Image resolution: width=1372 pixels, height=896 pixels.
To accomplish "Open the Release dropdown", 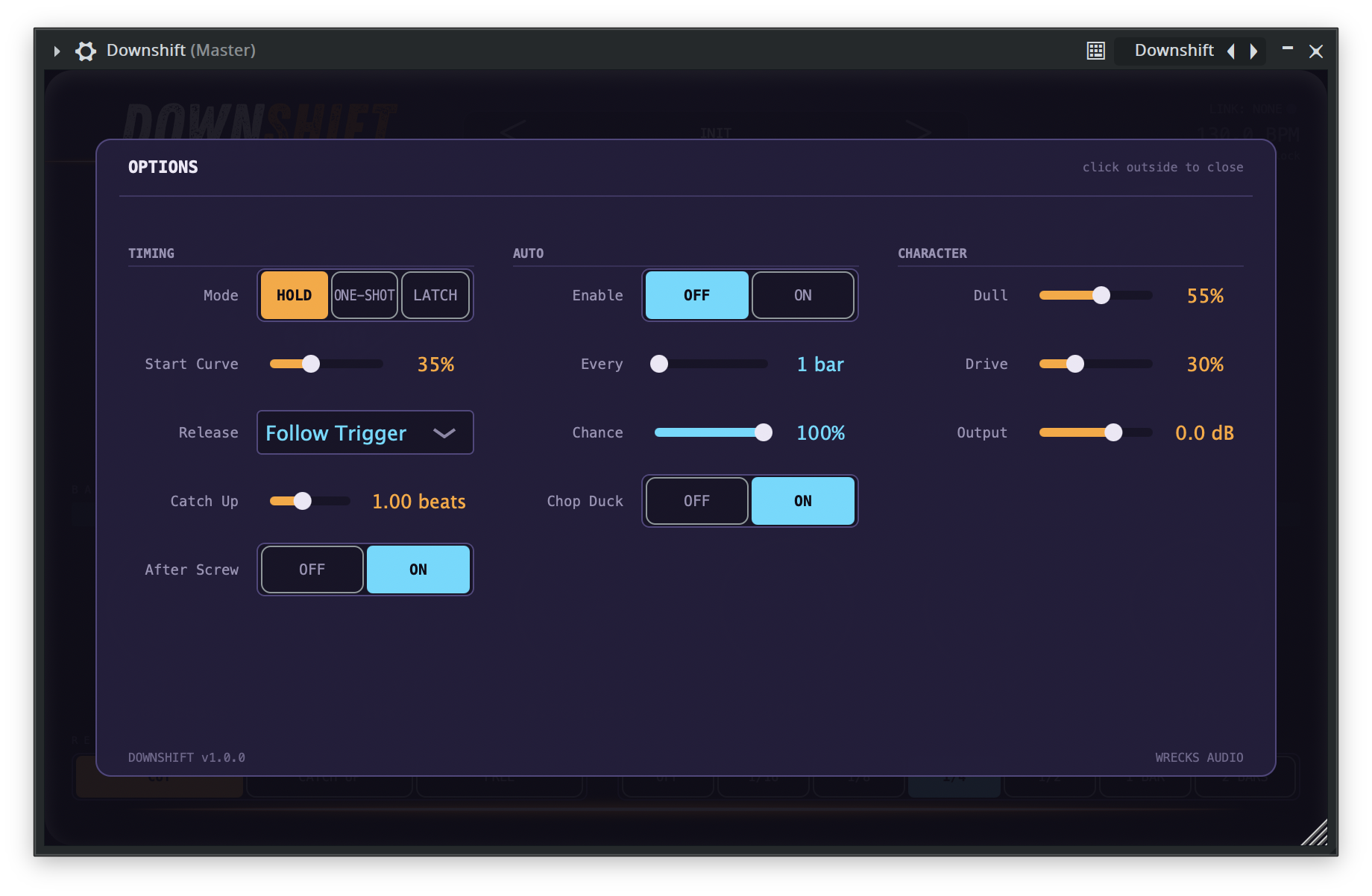I will pyautogui.click(x=365, y=432).
